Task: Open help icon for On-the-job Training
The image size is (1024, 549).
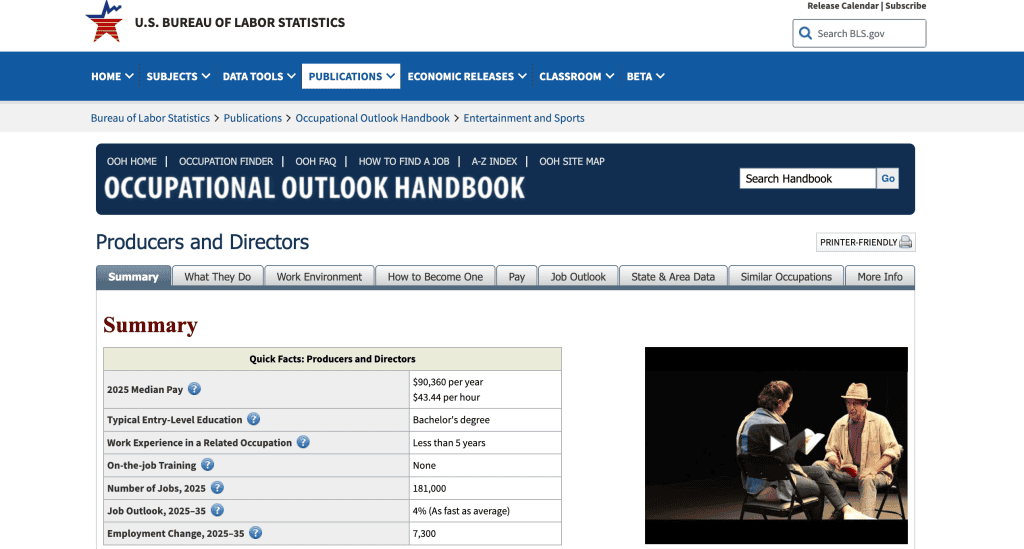Action: tap(207, 465)
